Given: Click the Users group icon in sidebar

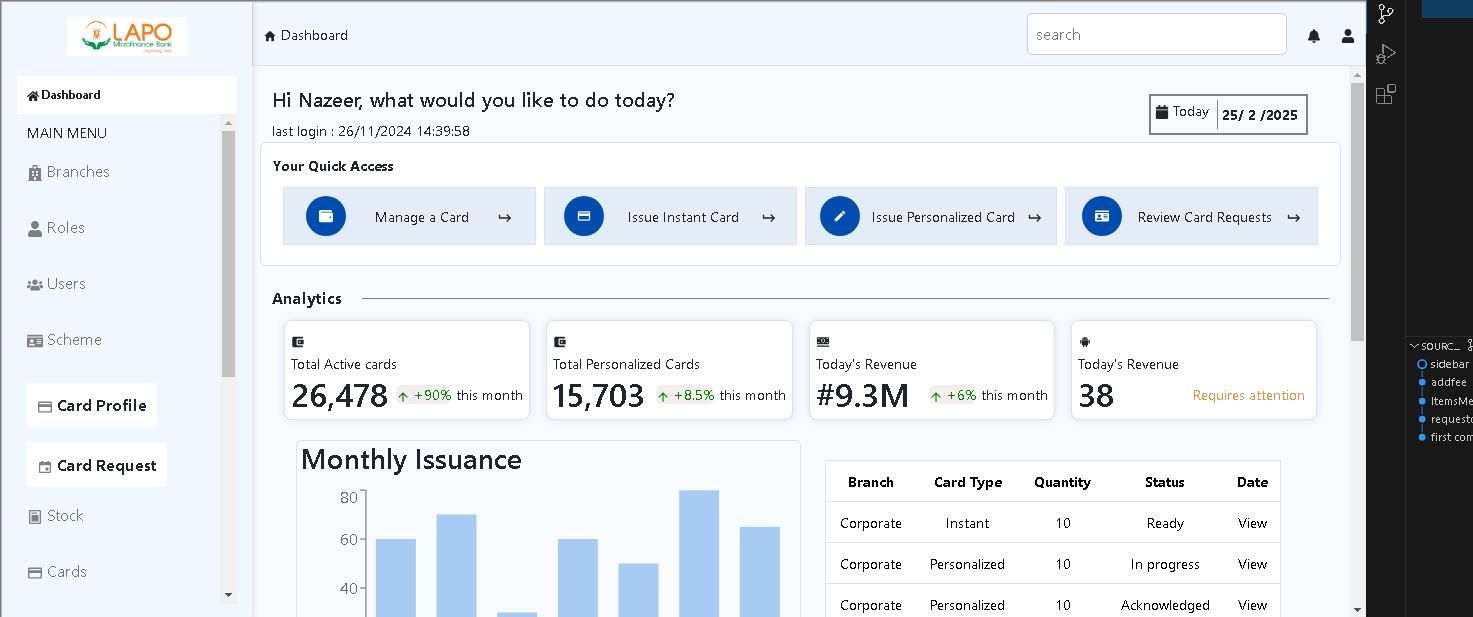Looking at the screenshot, I should pos(35,285).
